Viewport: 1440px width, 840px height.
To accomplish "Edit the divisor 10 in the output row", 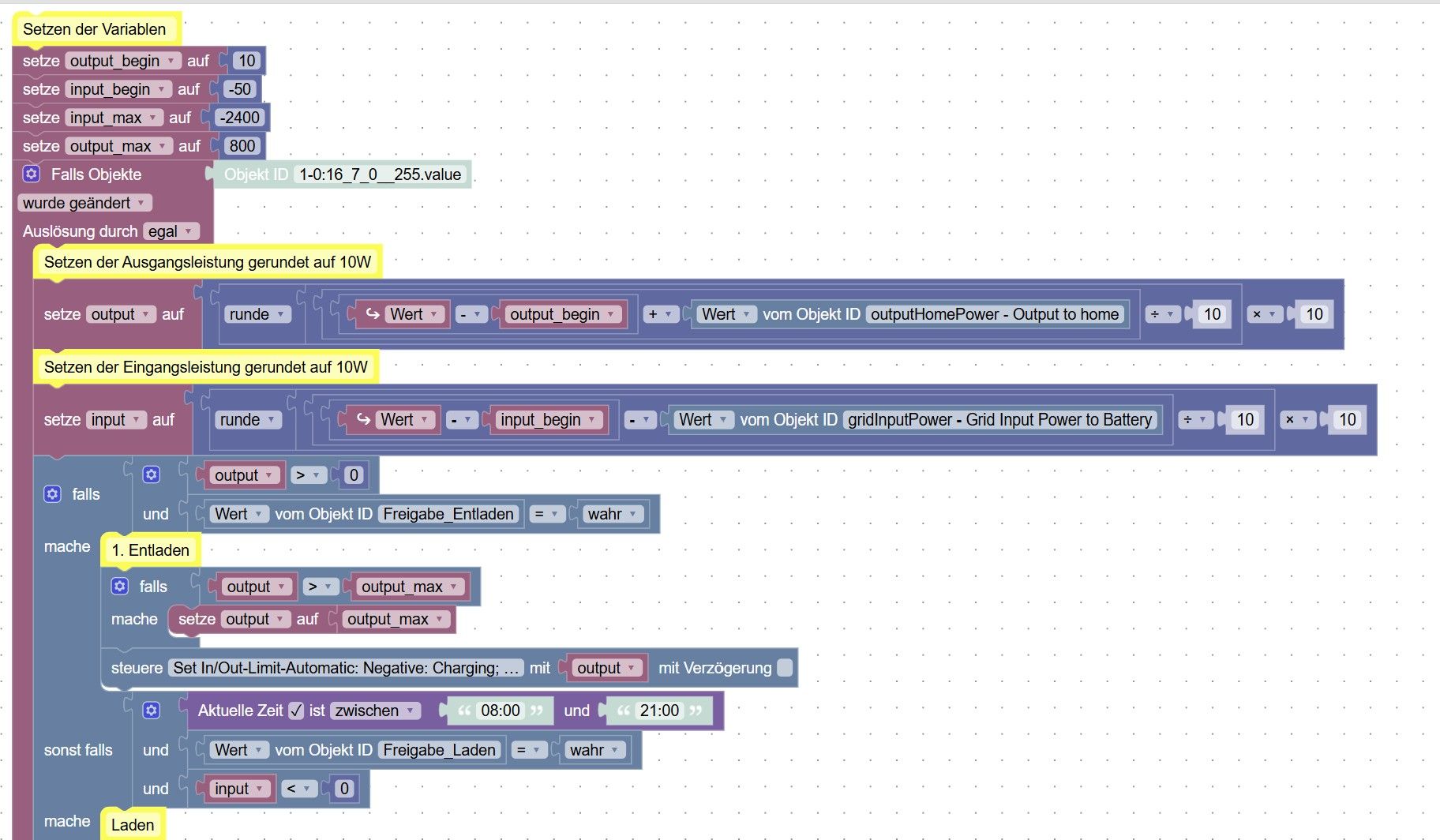I will click(x=1213, y=314).
